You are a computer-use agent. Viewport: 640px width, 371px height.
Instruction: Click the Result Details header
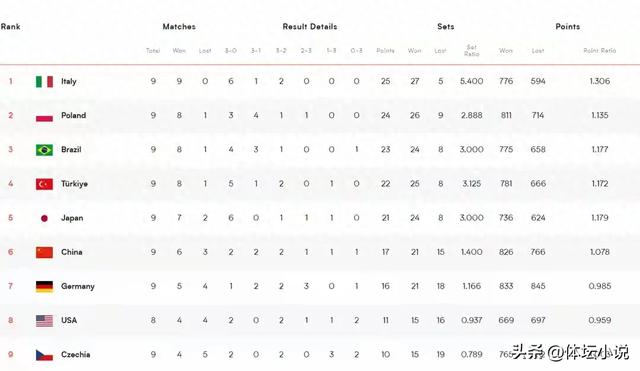(x=310, y=27)
